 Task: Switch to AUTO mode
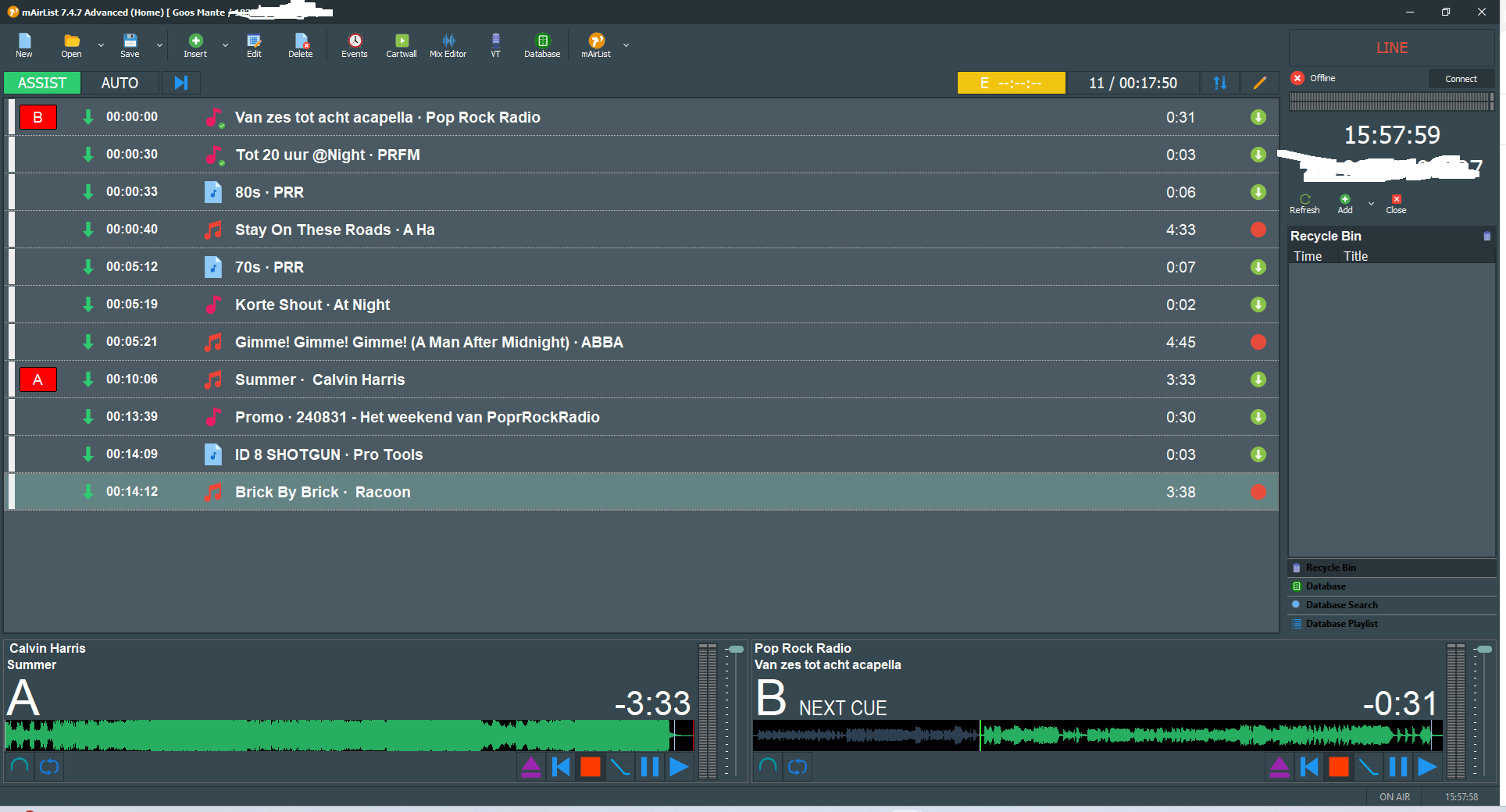[120, 83]
